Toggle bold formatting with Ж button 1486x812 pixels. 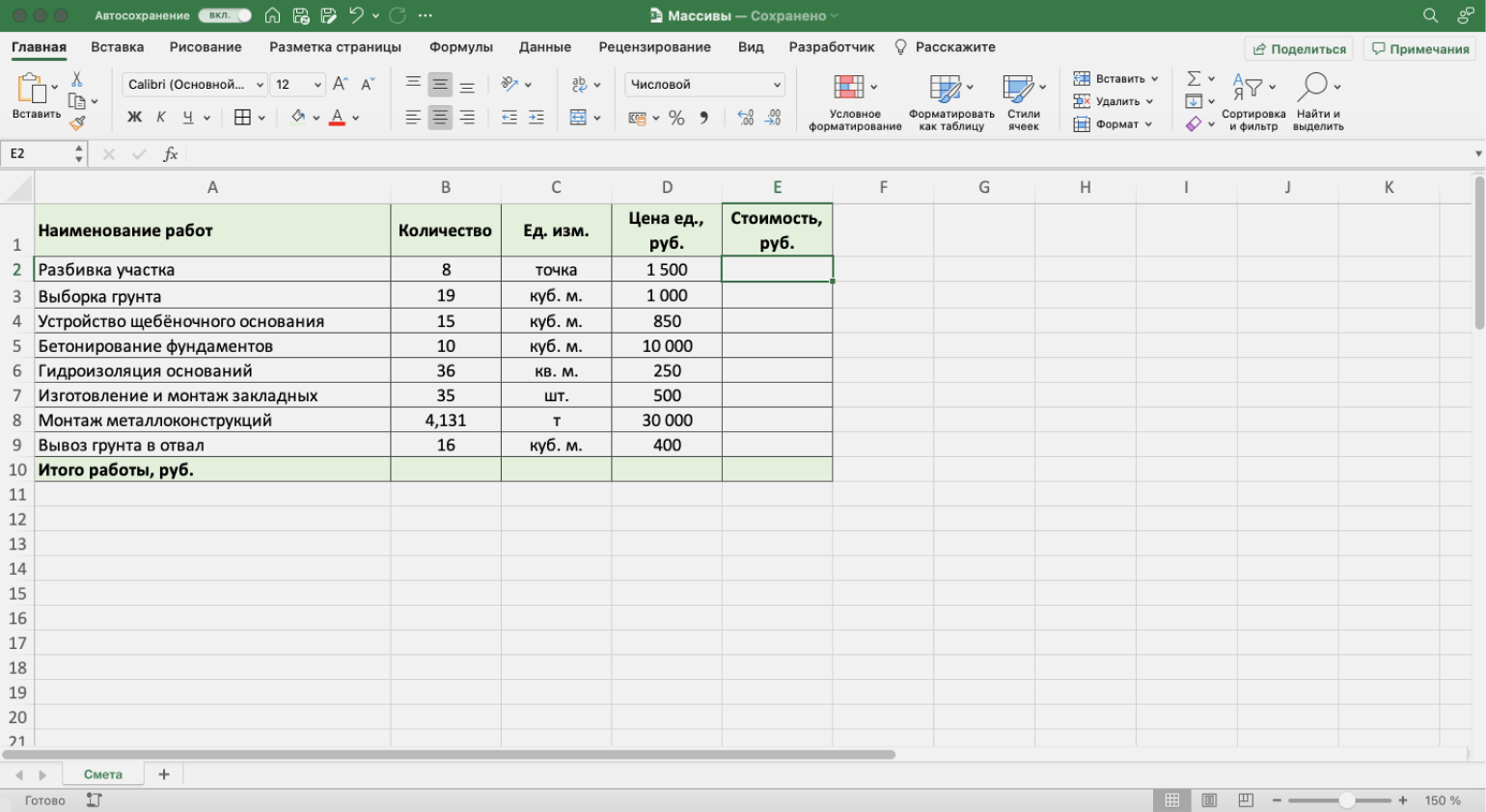(134, 118)
